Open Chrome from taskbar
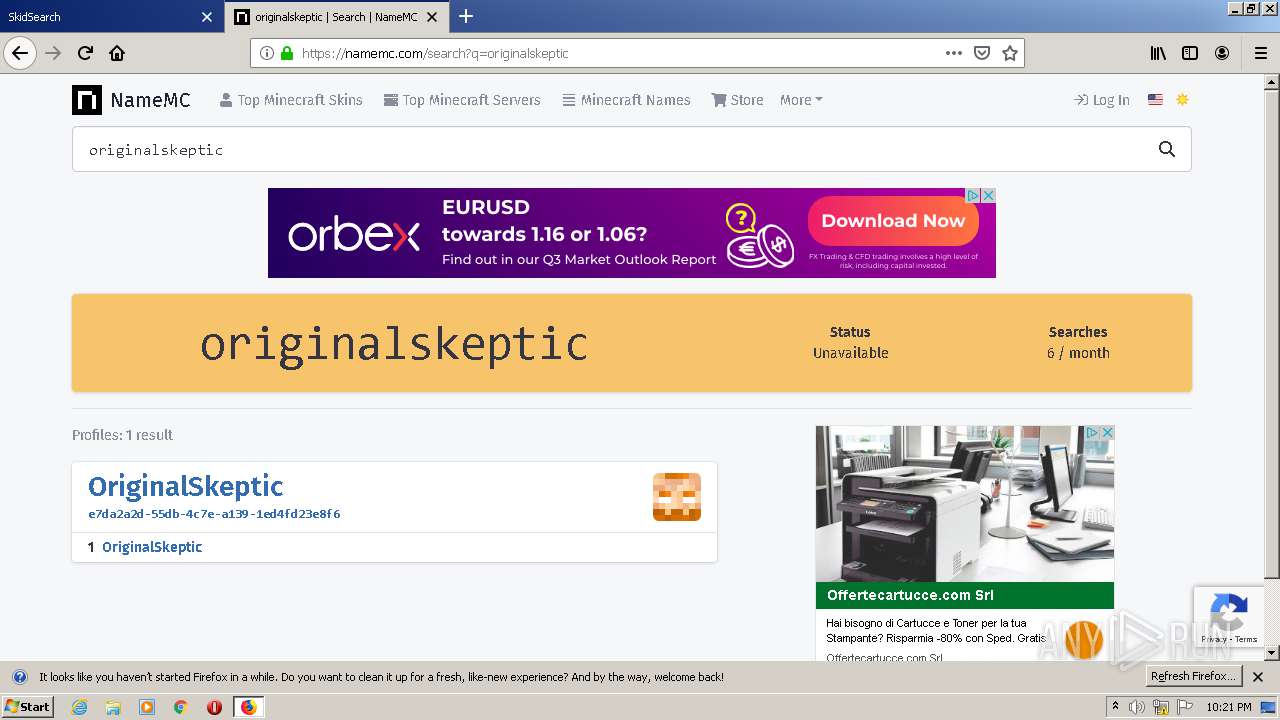The width and height of the screenshot is (1280, 720). 181,707
